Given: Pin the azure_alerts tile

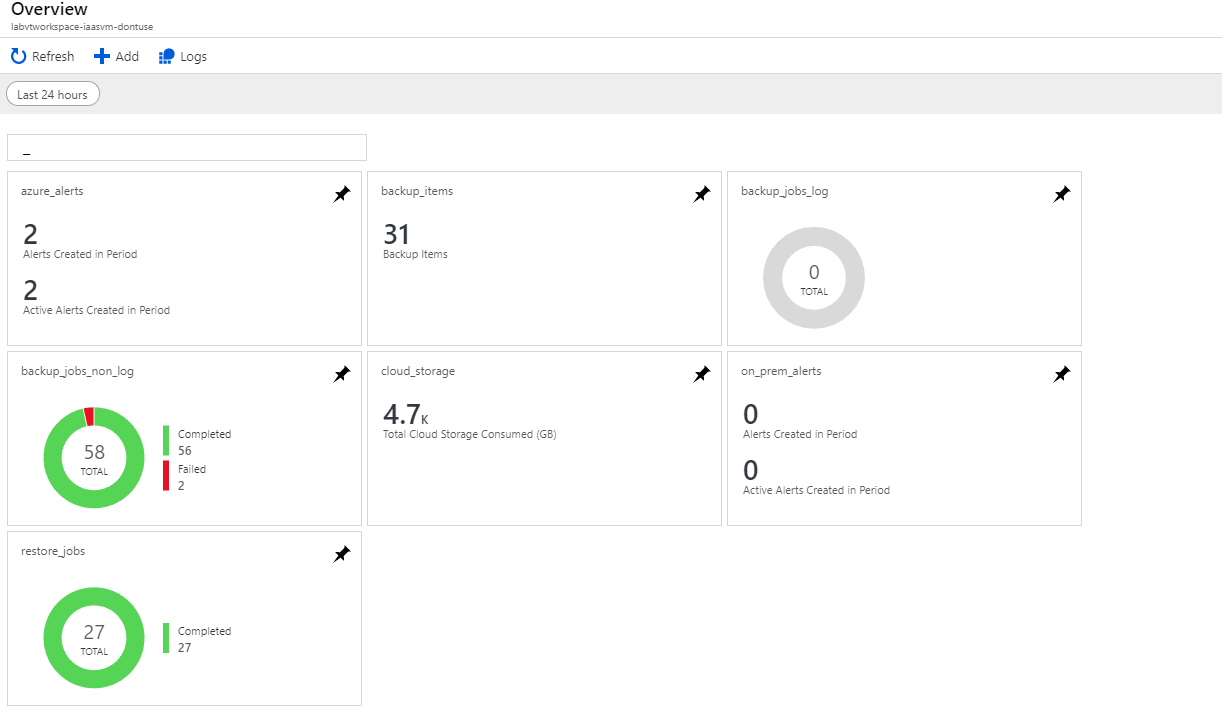Looking at the screenshot, I should tap(342, 195).
